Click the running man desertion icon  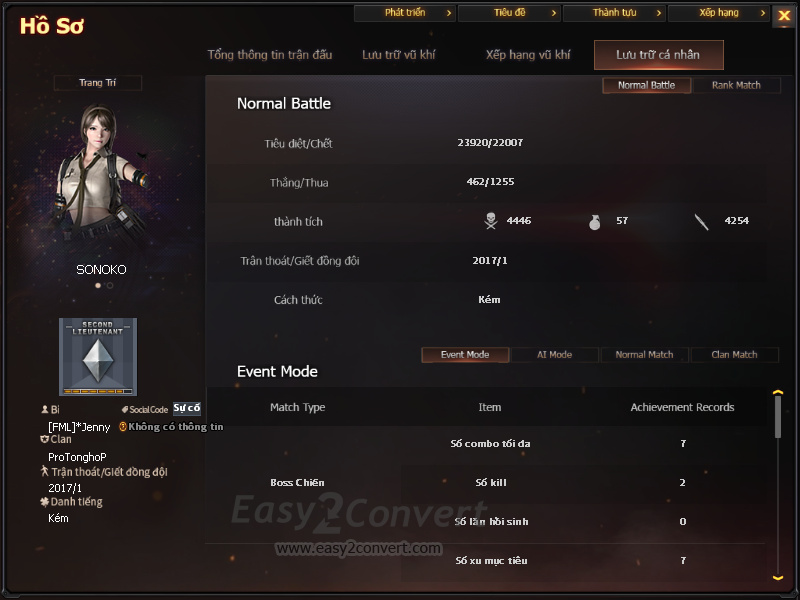[x=45, y=471]
